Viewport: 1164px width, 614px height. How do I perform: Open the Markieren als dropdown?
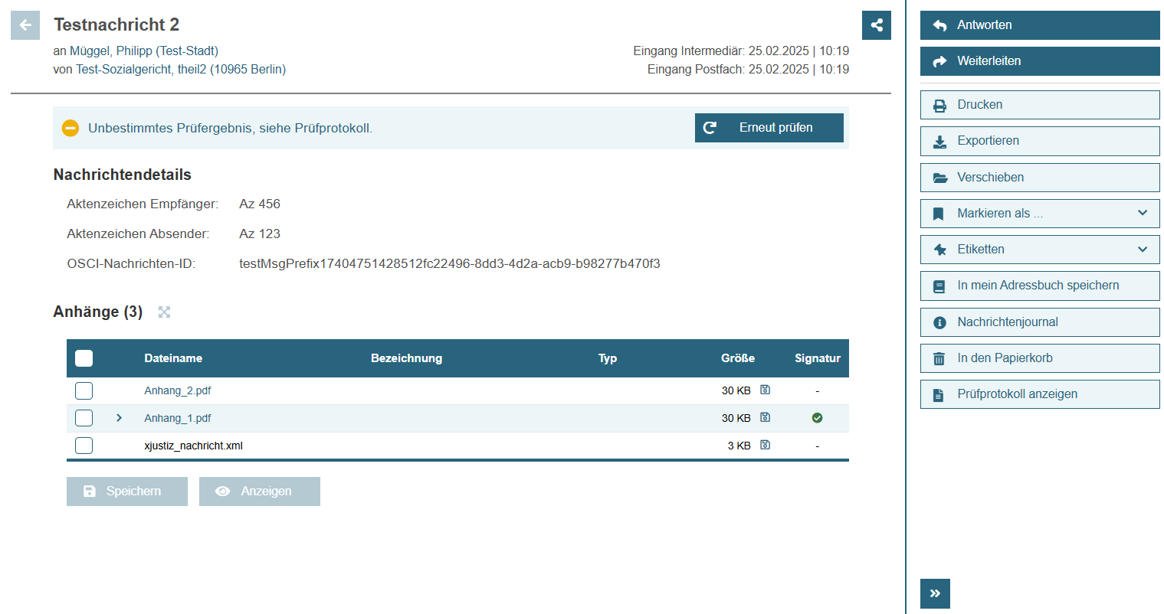tap(1039, 213)
